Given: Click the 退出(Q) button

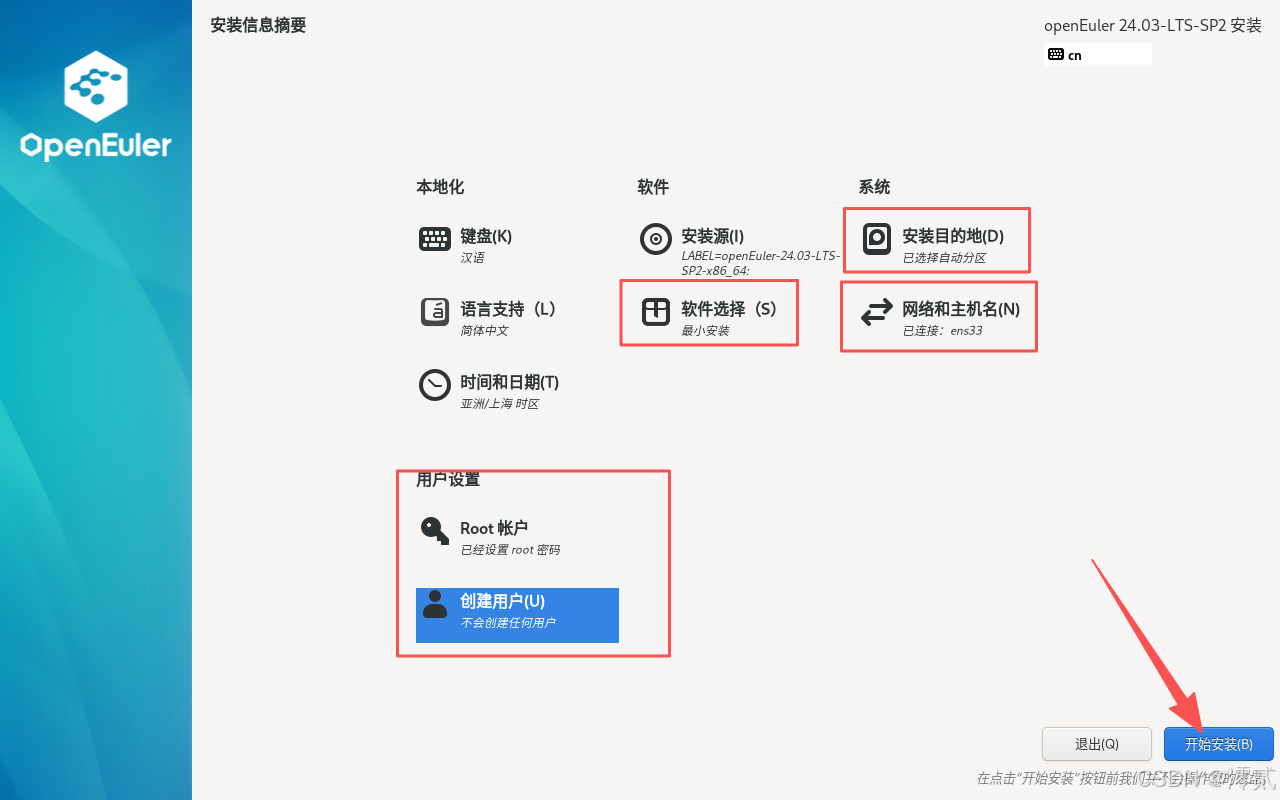Looking at the screenshot, I should coord(1096,744).
